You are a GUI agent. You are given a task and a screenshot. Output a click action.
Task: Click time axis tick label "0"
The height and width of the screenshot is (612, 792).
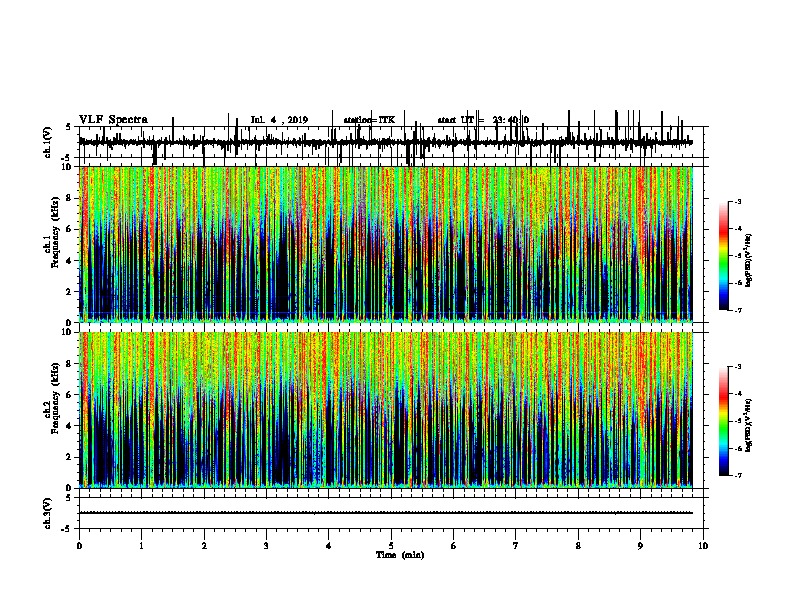(79, 546)
